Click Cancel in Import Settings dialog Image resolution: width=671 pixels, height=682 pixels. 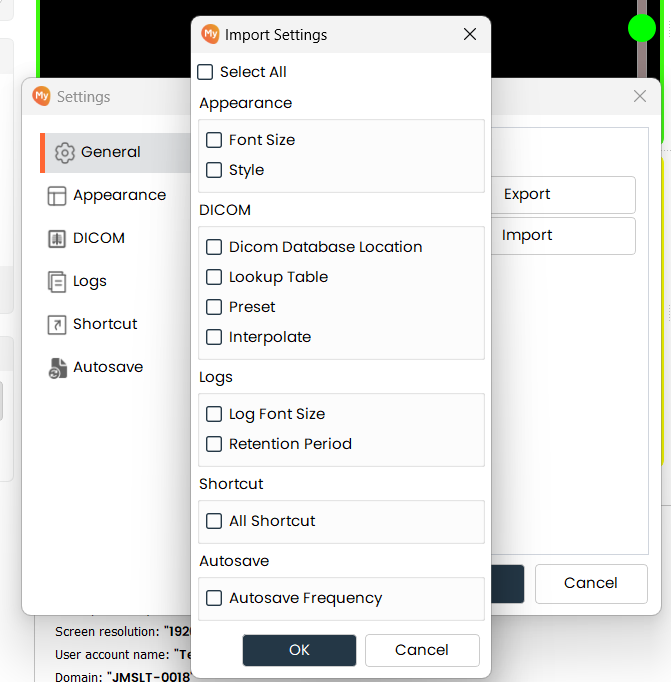[422, 650]
